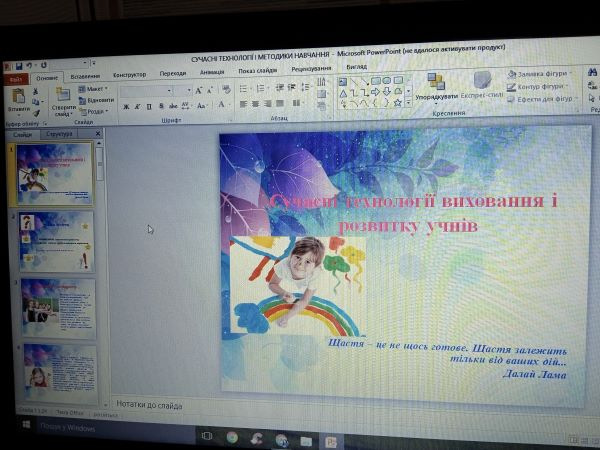The image size is (600, 450).
Task: Click the Reset (Відновити) slide button
Action: tap(96, 100)
